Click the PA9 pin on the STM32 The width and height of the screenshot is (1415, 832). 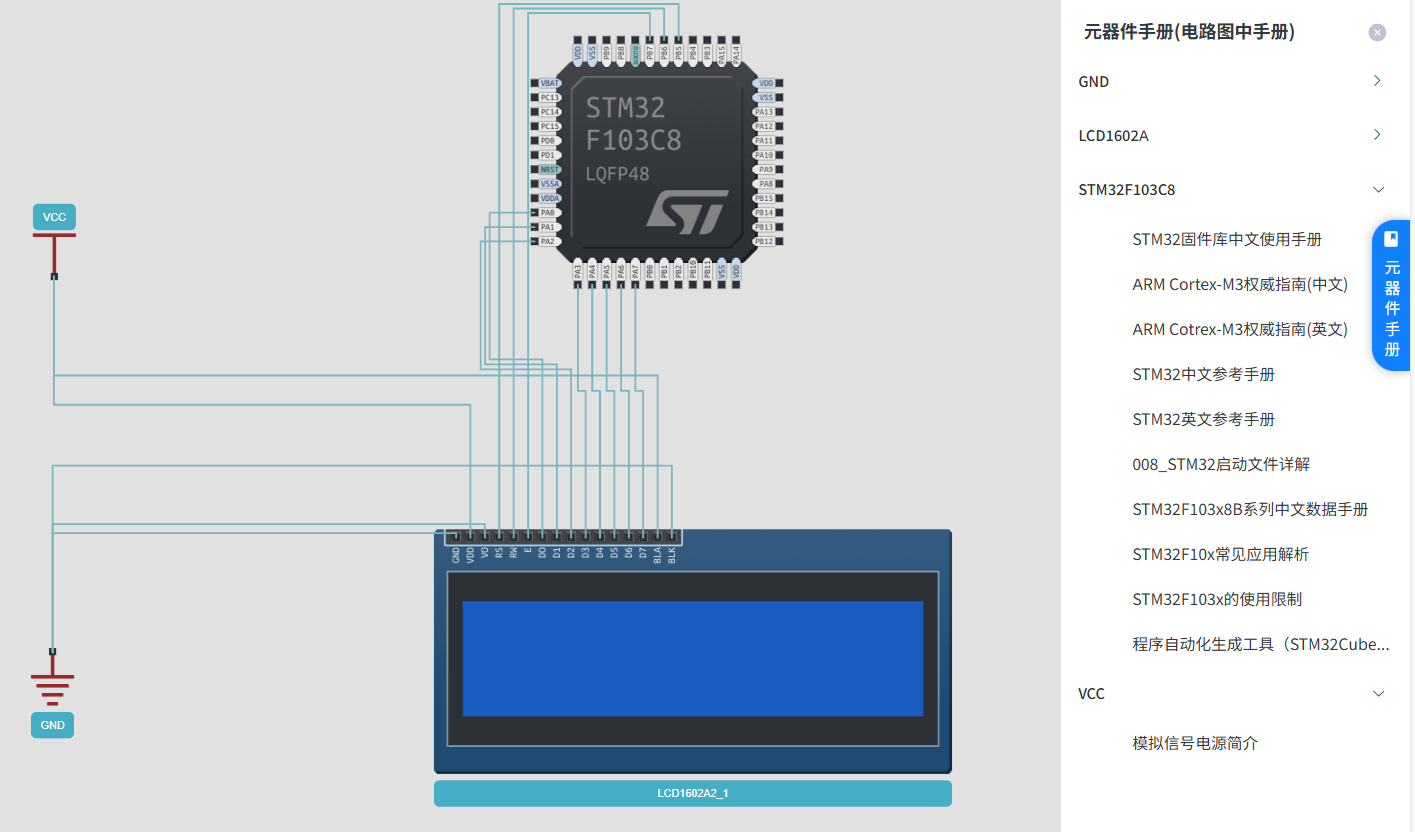(767, 169)
